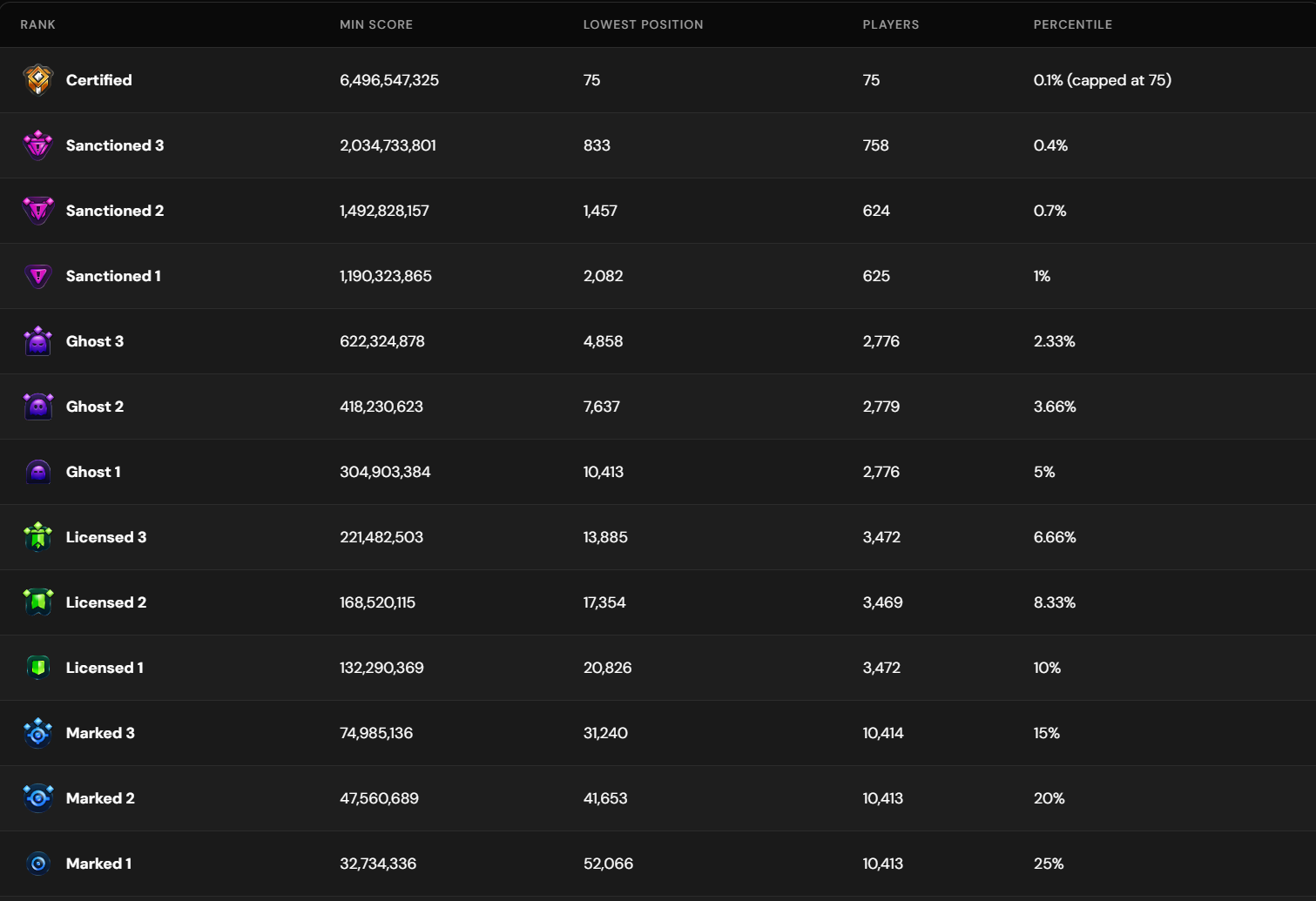Click the Marked 2 rank badge icon
This screenshot has height=901, width=1316.
click(x=38, y=798)
